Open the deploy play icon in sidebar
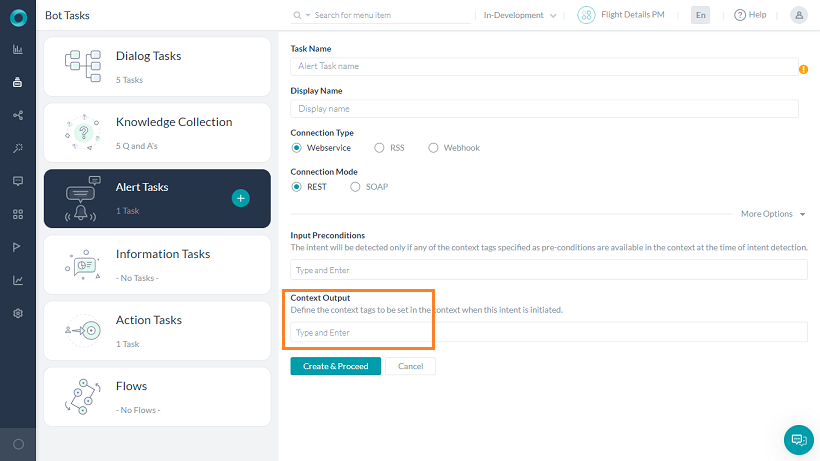This screenshot has height=461, width=820. 18,247
